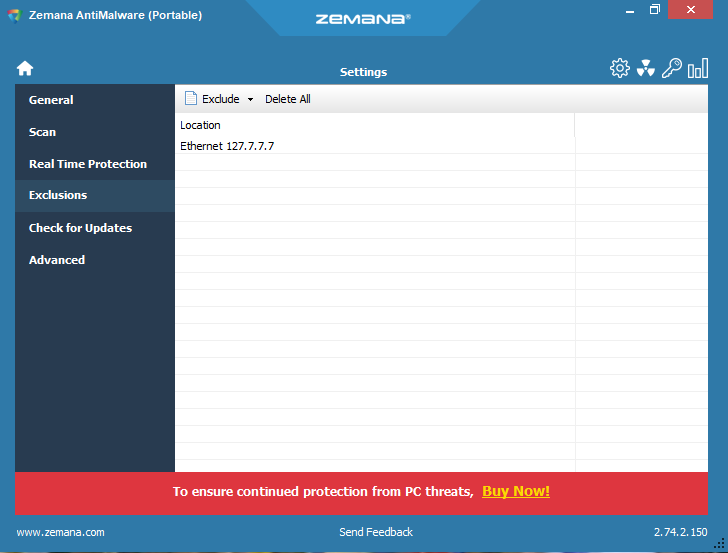Go to the Home screen icon
728x553 pixels.
click(x=25, y=68)
